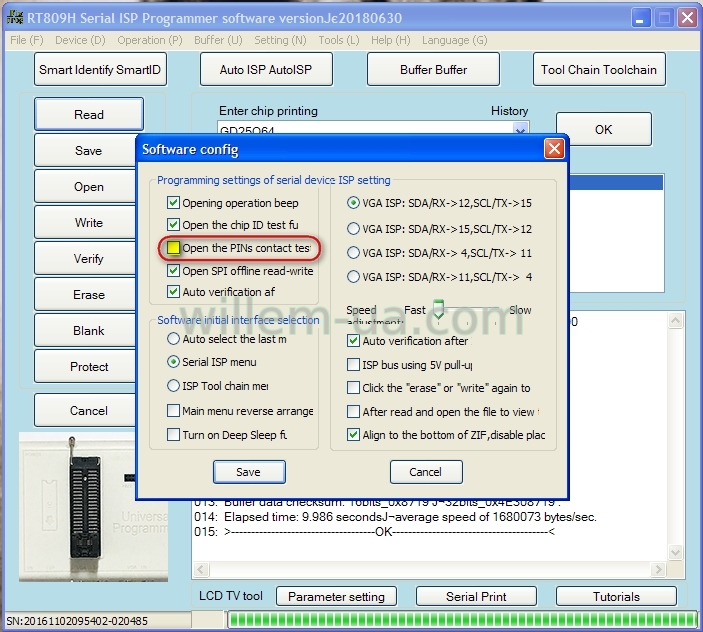This screenshot has width=703, height=632.
Task: Select Serial ISP menu radio button
Action: (x=173, y=362)
